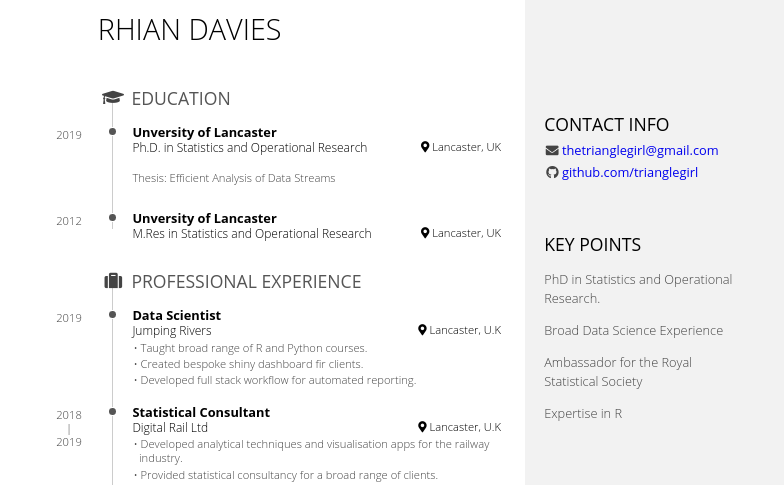The height and width of the screenshot is (485, 784).
Task: Click the Statistical Consultant timeline dot
Action: pyautogui.click(x=113, y=412)
